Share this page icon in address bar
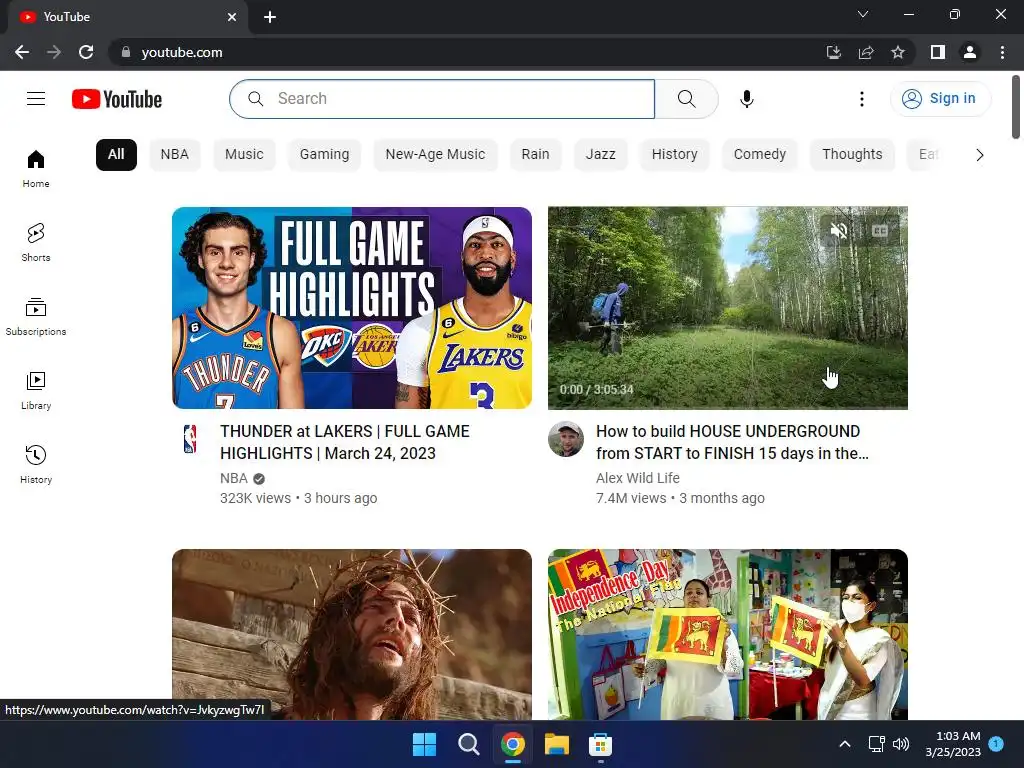1024x768 pixels. (866, 52)
